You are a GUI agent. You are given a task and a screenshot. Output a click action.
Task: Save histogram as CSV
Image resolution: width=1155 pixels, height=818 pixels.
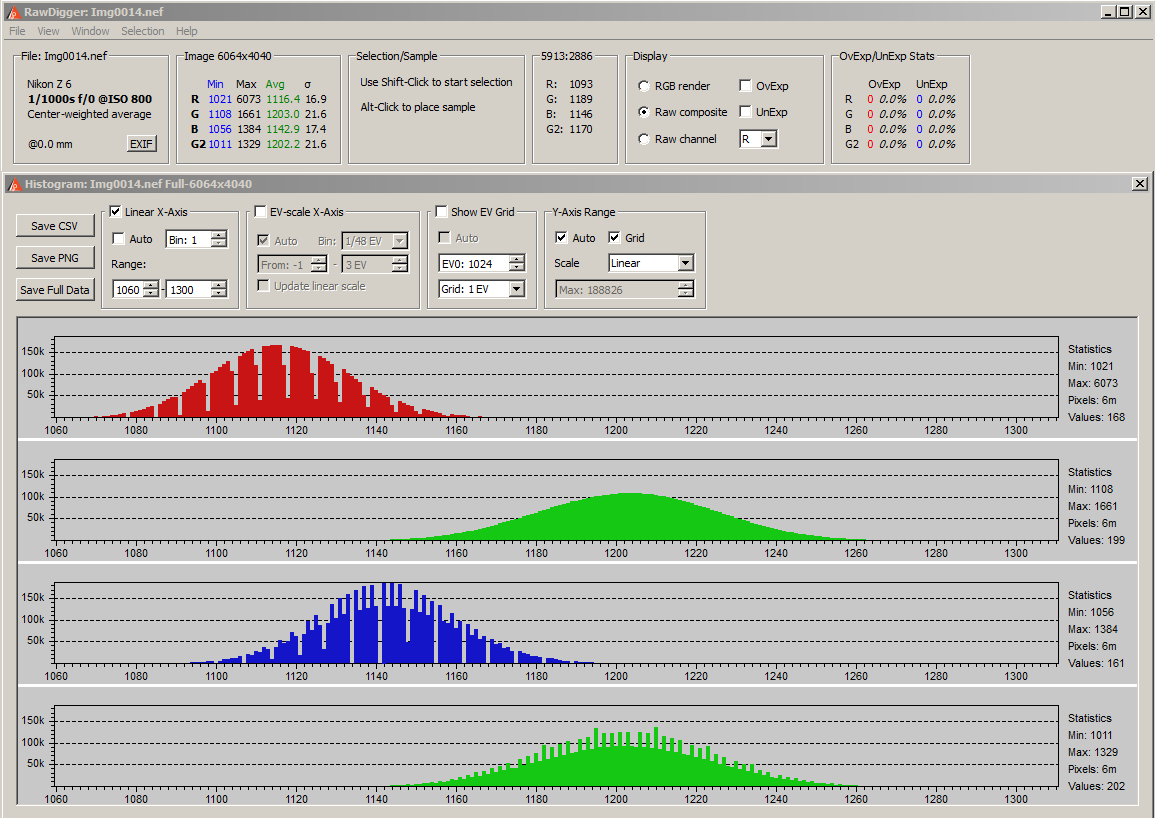click(x=54, y=226)
